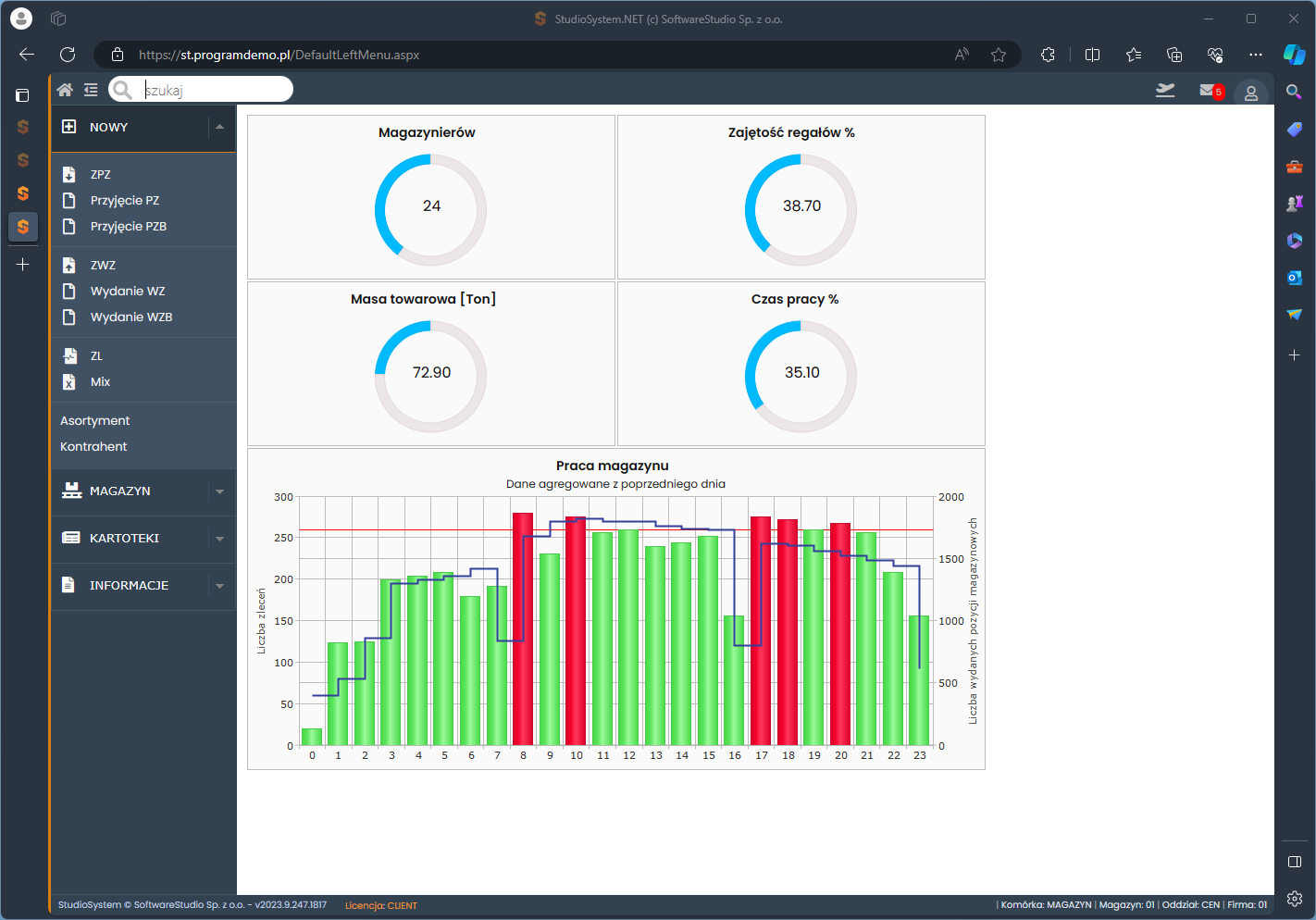Click the red bar for hour 8
Screen dimensions: 1316x920
click(x=523, y=628)
